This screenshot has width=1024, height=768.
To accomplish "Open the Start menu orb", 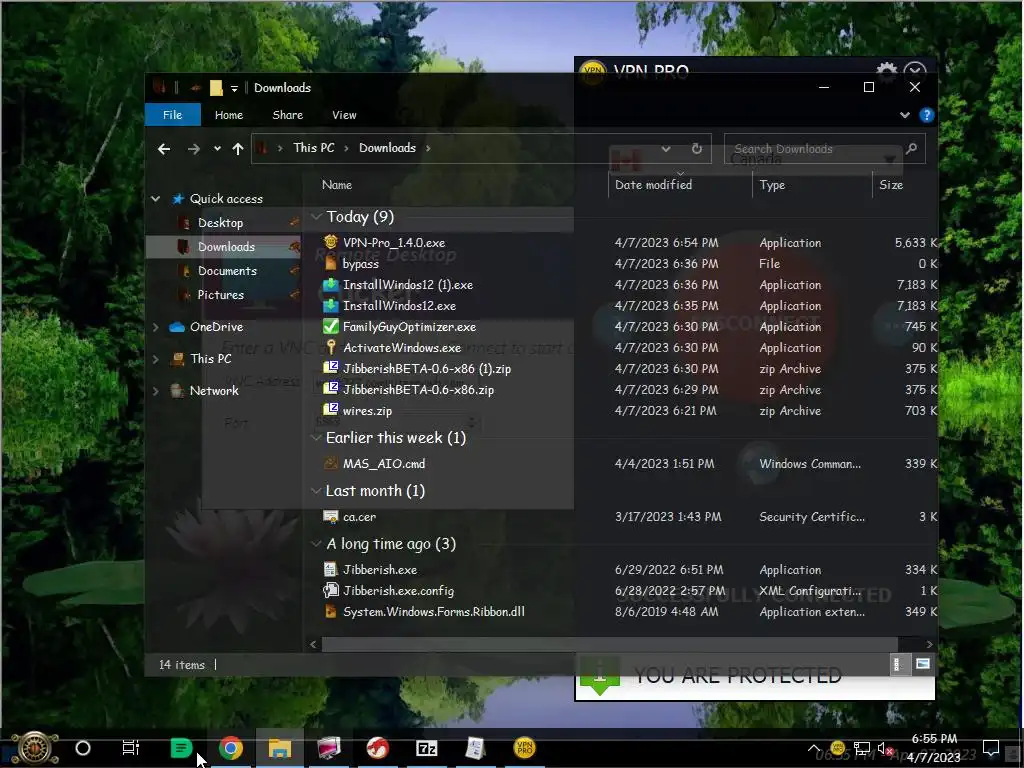I will pyautogui.click(x=35, y=748).
